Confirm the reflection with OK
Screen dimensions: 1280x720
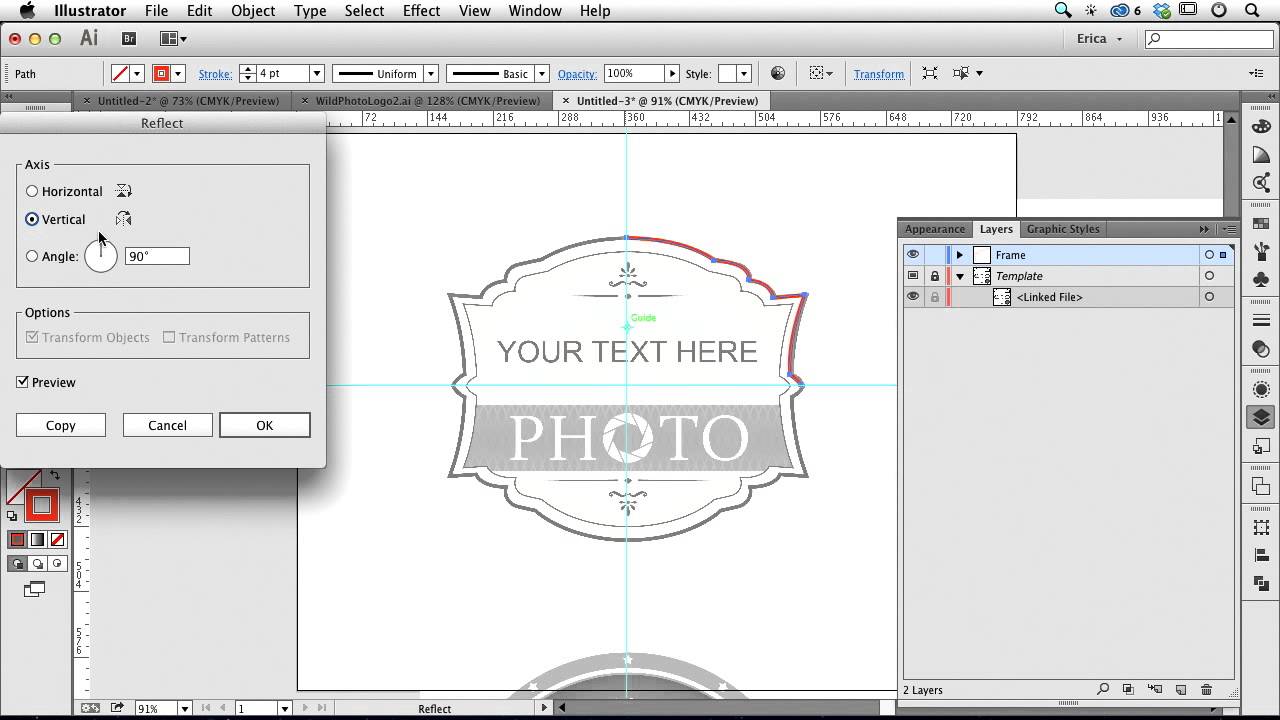[x=264, y=425]
